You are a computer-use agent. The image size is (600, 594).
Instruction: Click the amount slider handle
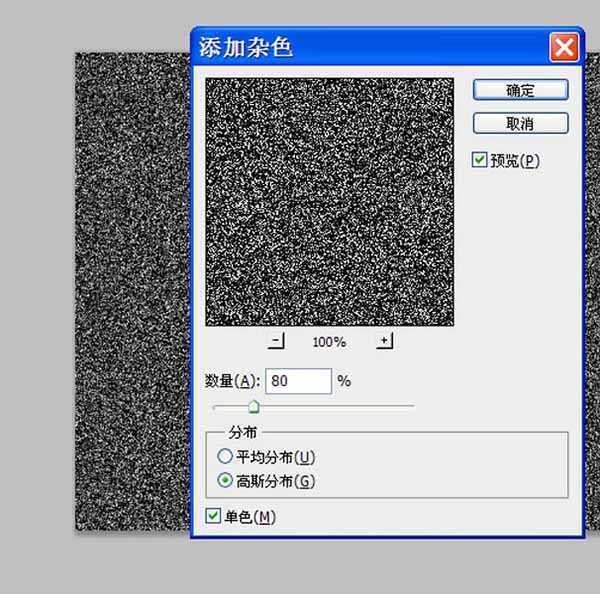pos(254,405)
